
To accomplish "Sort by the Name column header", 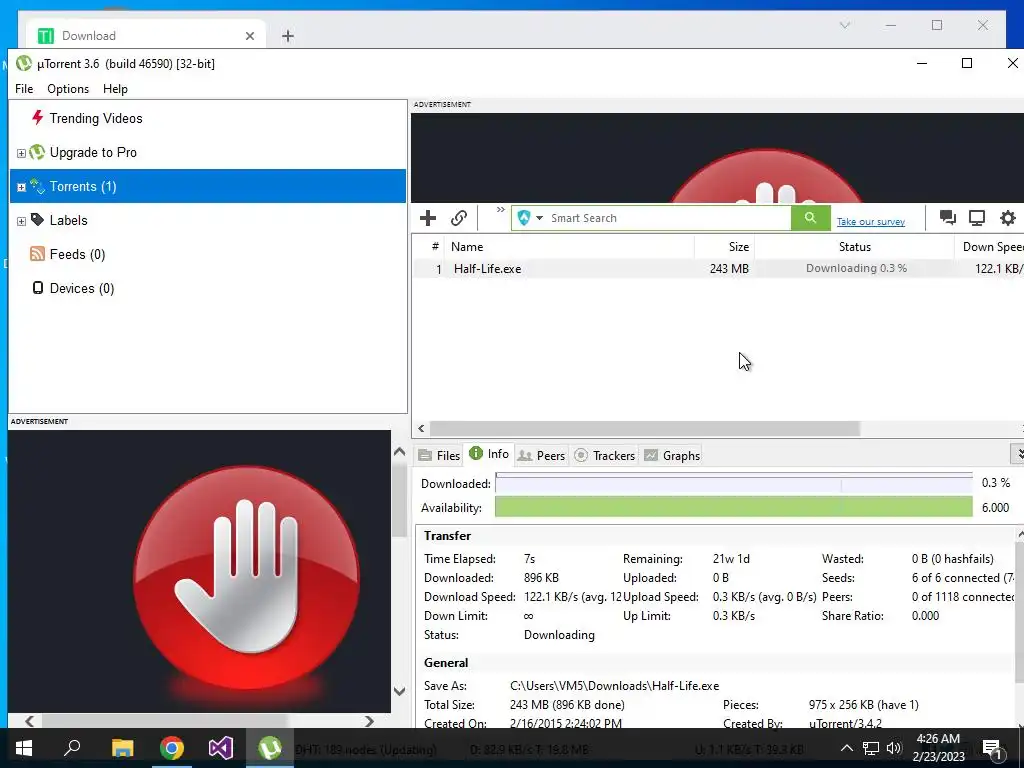I will (x=569, y=247).
